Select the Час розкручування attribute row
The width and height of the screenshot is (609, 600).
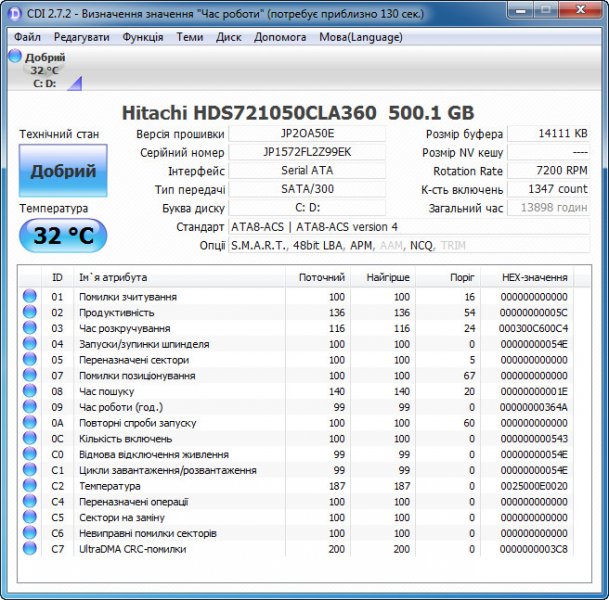tap(295, 328)
